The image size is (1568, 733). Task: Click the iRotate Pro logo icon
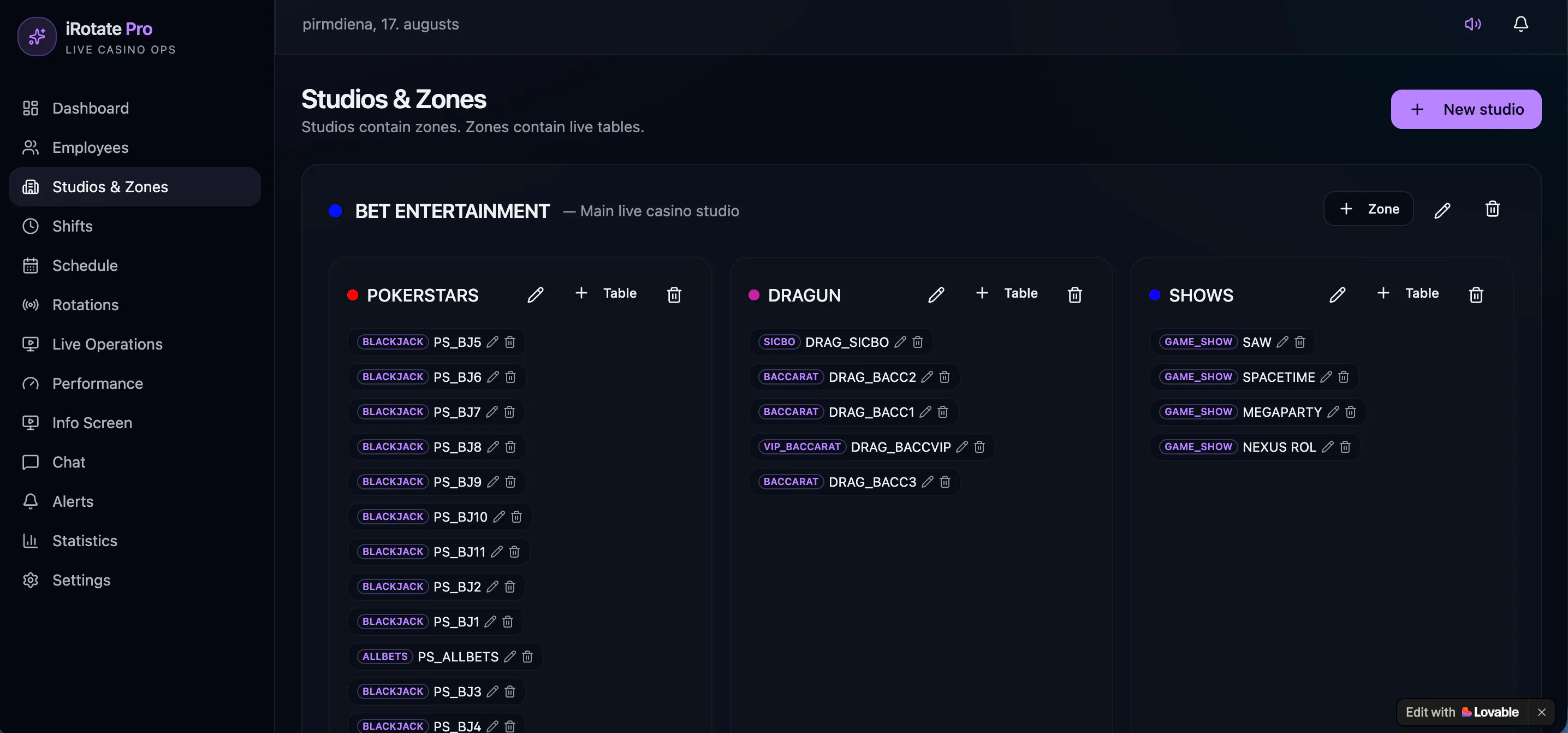coord(37,37)
